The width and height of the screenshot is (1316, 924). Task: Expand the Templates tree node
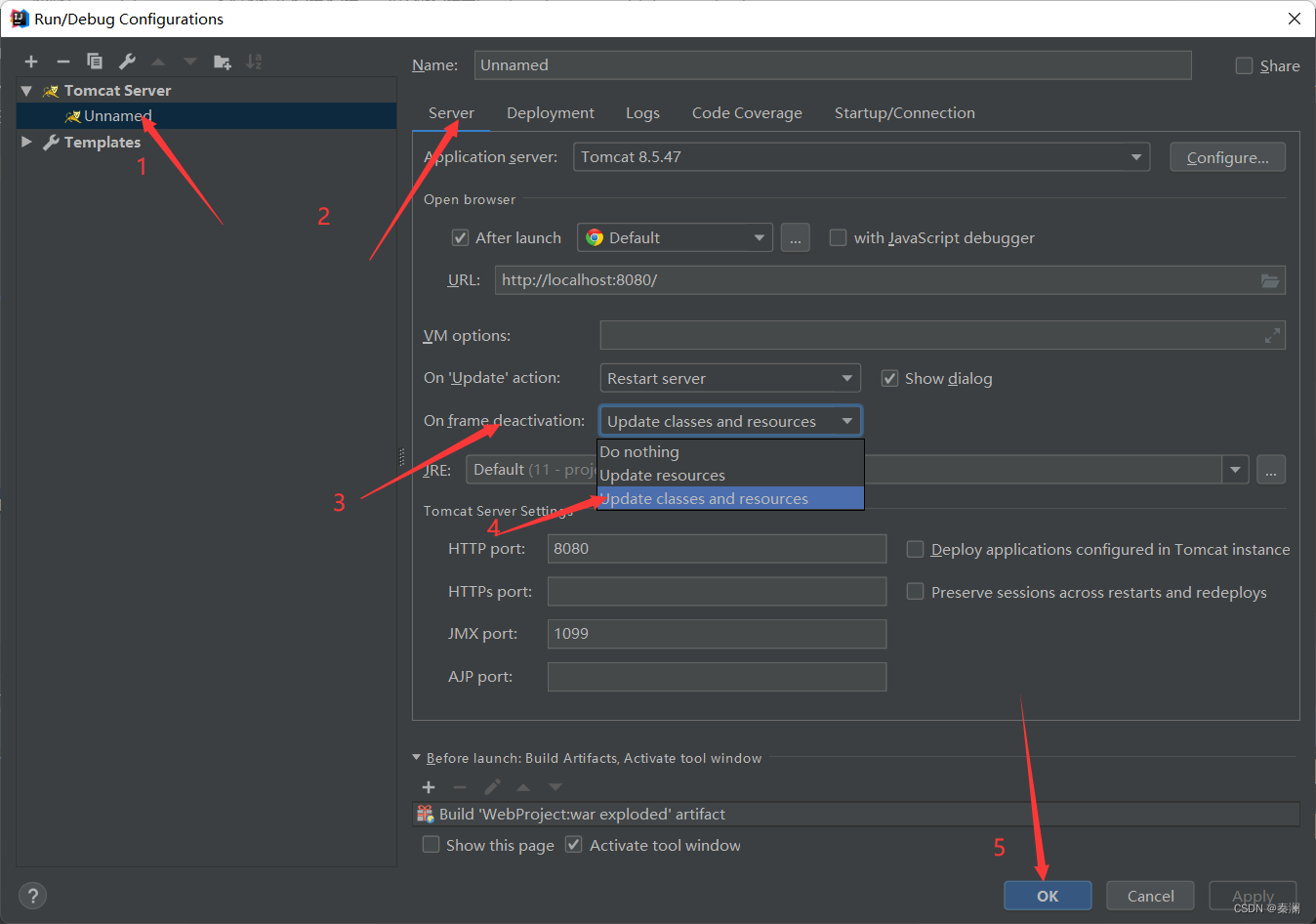(x=26, y=143)
